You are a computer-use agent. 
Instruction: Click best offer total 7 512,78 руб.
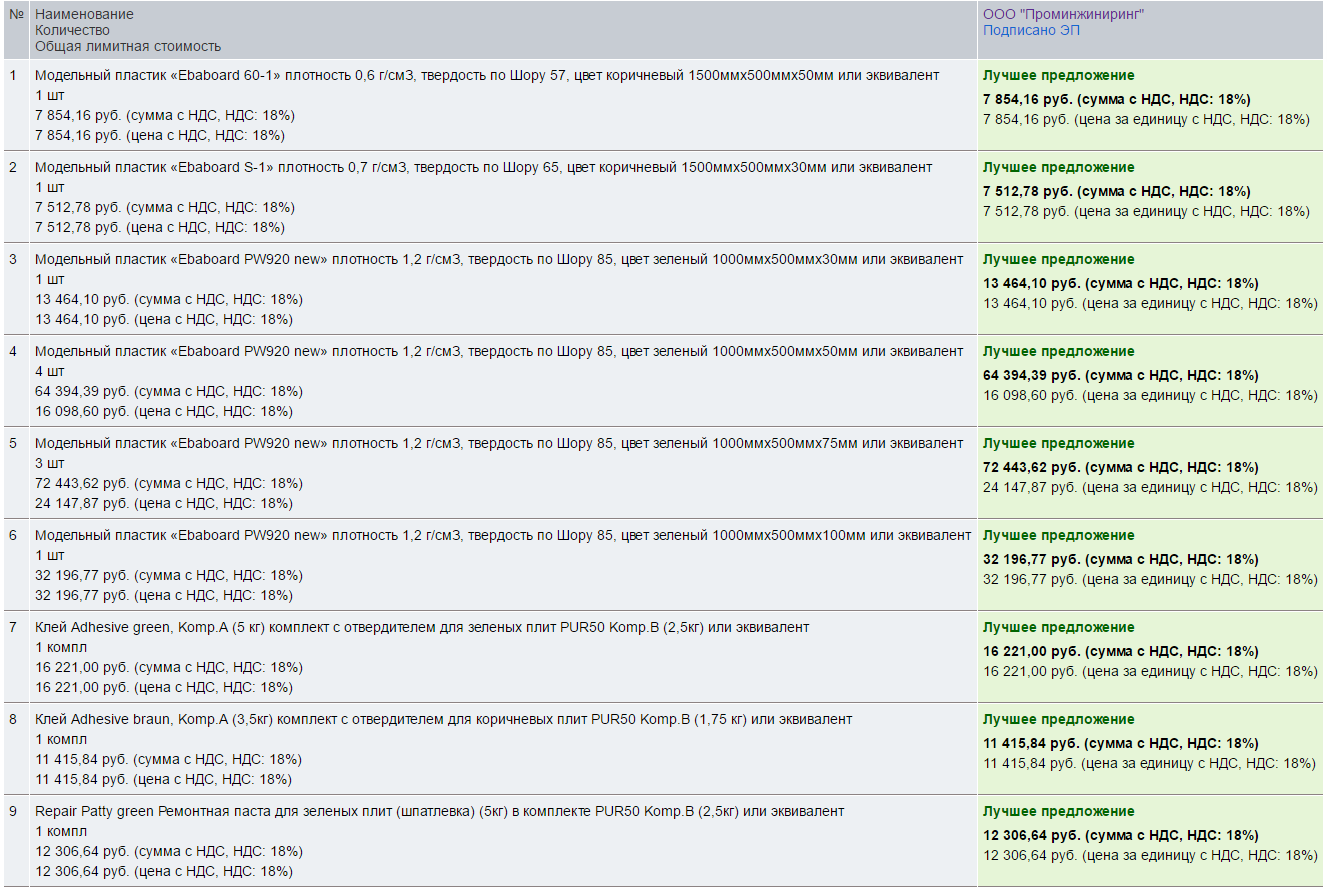click(1116, 191)
